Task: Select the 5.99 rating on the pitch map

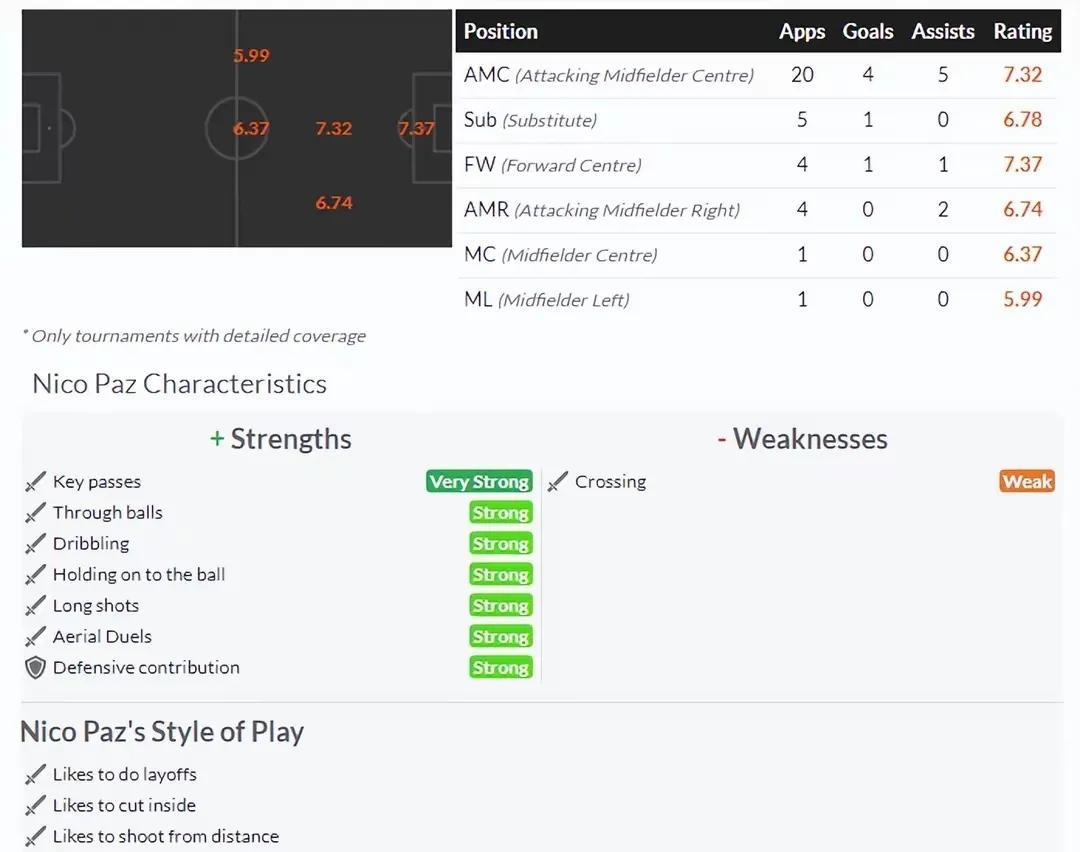Action: [x=251, y=56]
